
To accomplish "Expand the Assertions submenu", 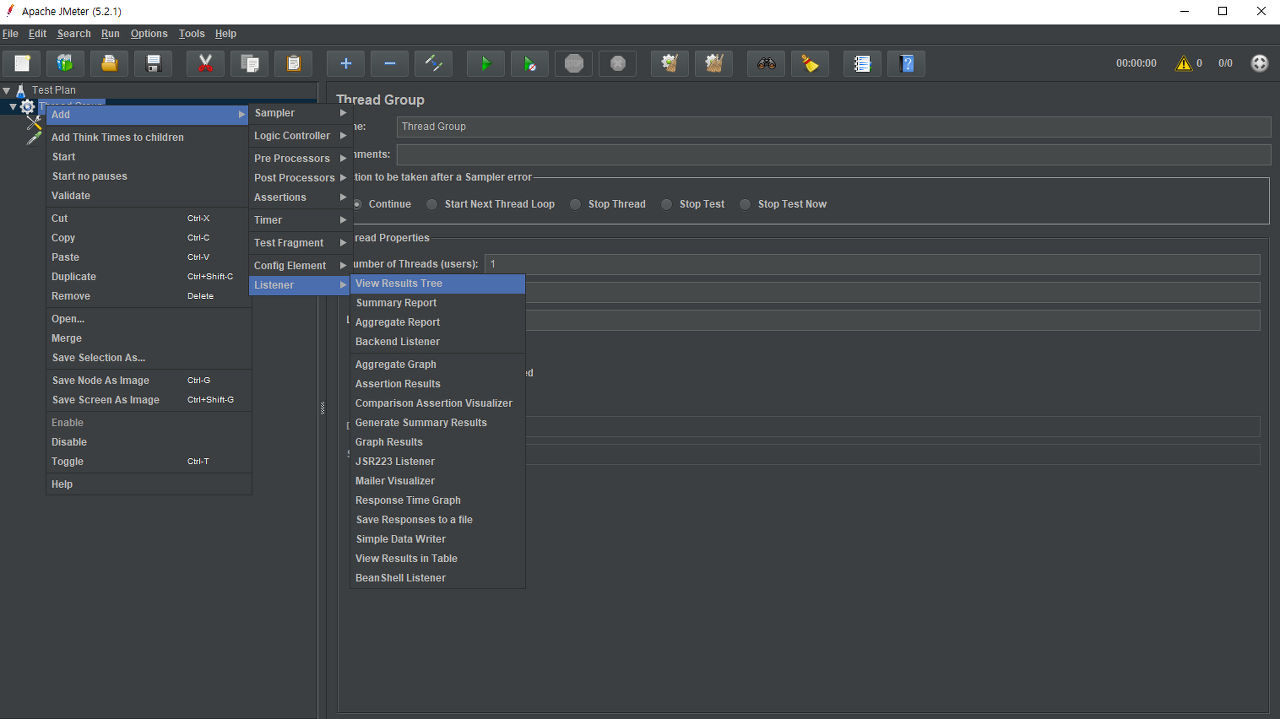I will tap(300, 197).
